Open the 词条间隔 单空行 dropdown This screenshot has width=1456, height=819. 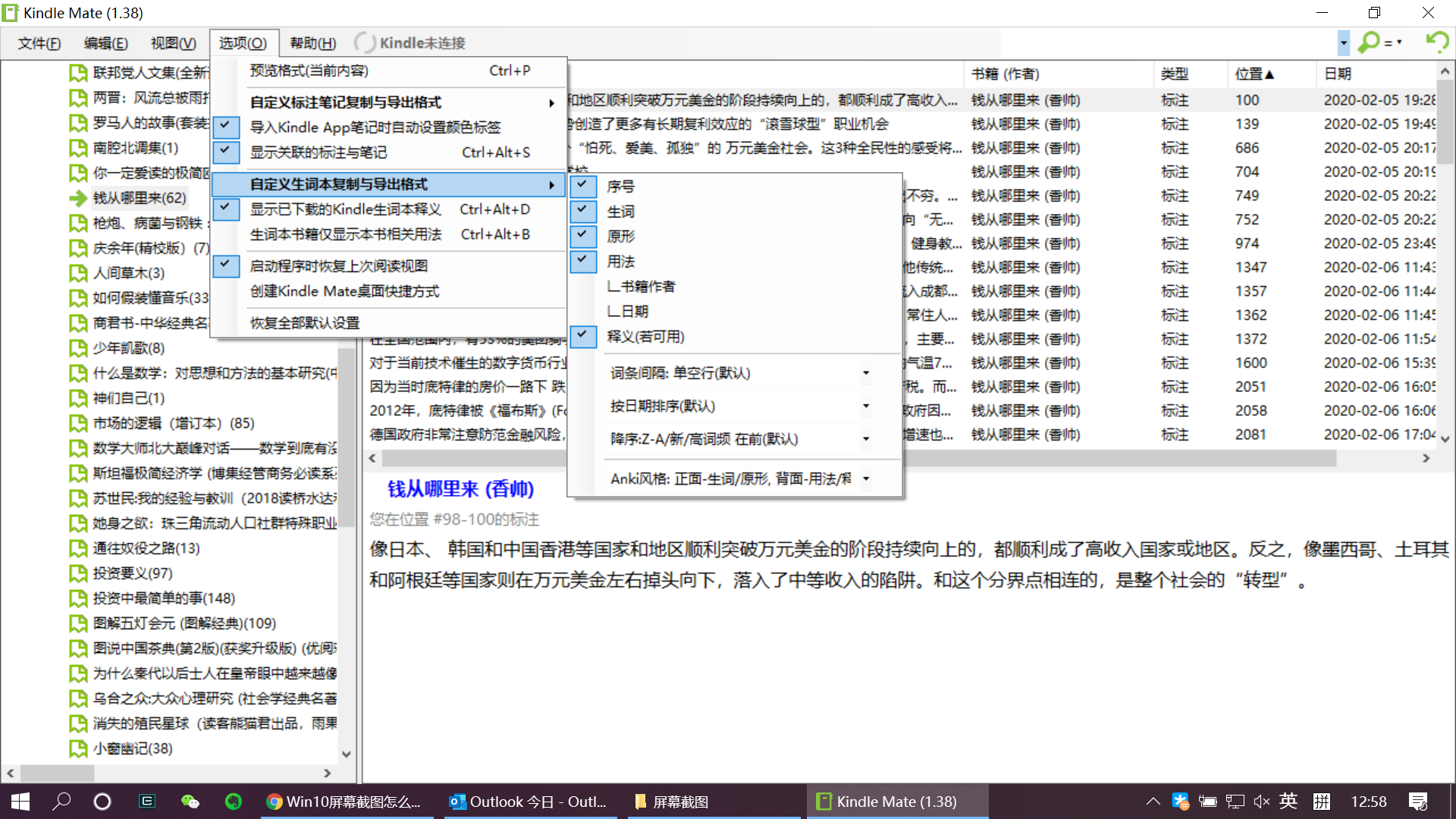tap(865, 373)
